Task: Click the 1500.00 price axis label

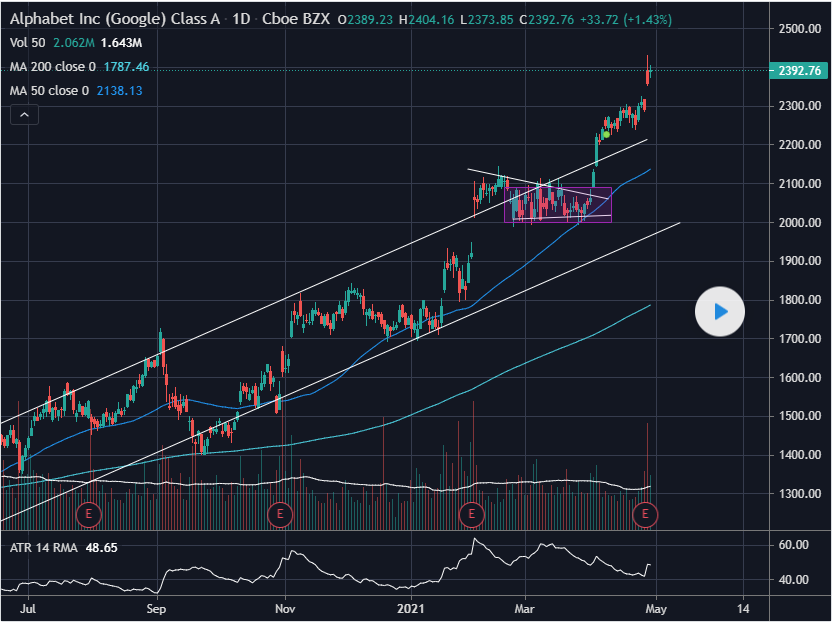Action: (800, 416)
